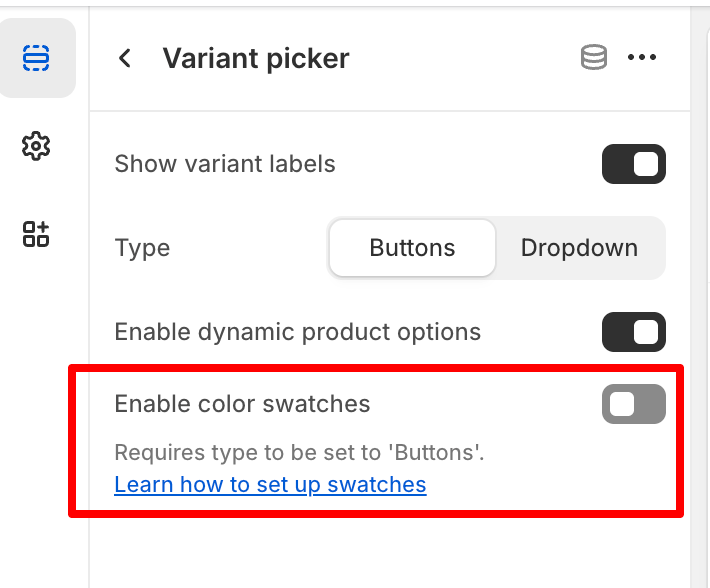
Task: Click the Enable color swatches label
Action: tap(242, 404)
